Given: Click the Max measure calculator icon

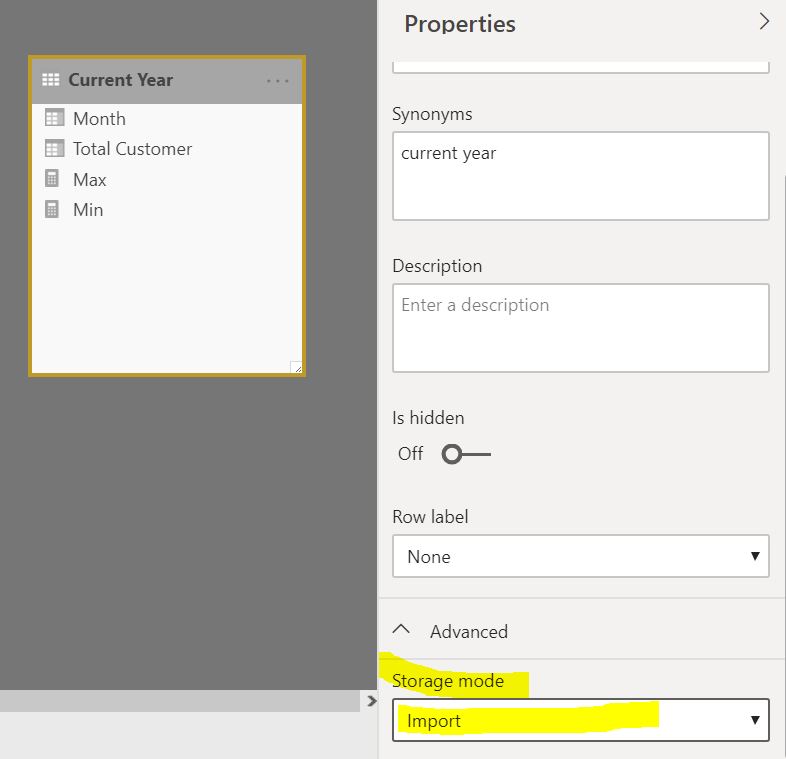Looking at the screenshot, I should tap(52, 178).
